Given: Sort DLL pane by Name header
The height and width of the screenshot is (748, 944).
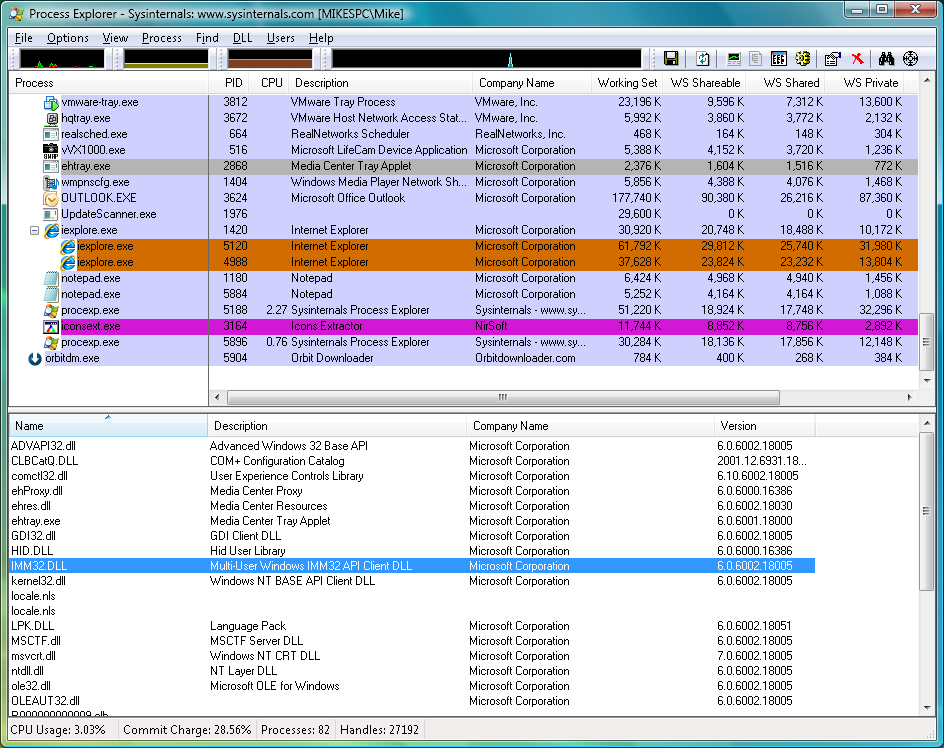Looking at the screenshot, I should (x=108, y=426).
